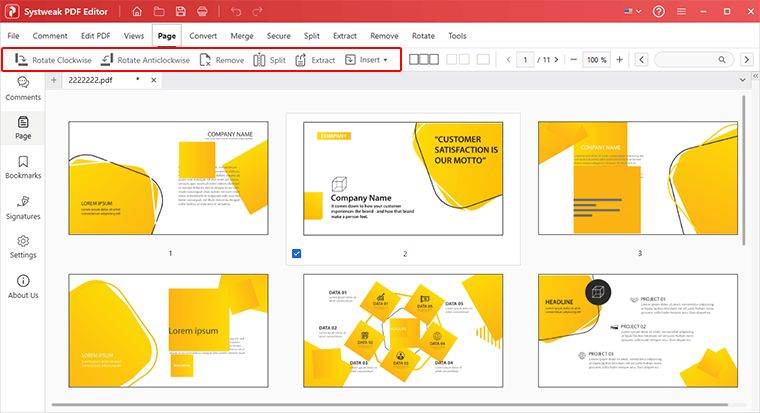This screenshot has height=413, width=760.
Task: Remove the selected page
Action: tap(222, 60)
